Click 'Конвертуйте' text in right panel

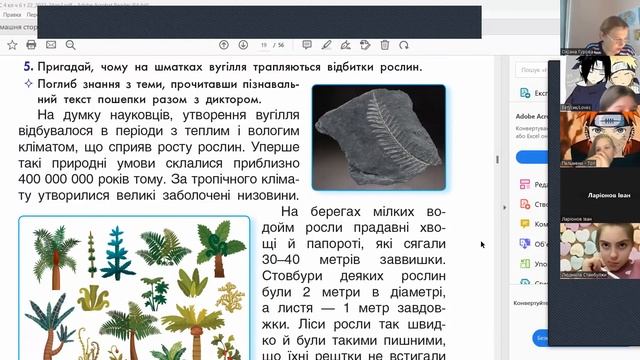[531, 303]
